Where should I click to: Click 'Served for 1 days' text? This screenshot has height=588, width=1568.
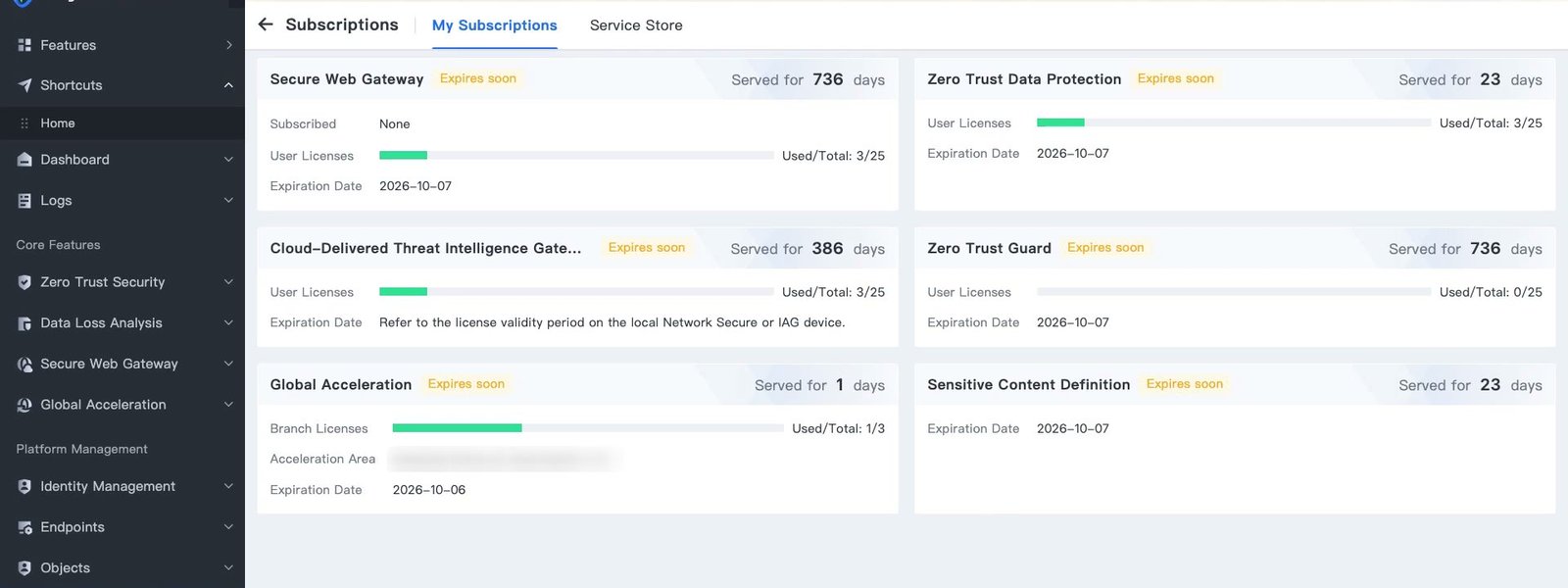pos(819,385)
